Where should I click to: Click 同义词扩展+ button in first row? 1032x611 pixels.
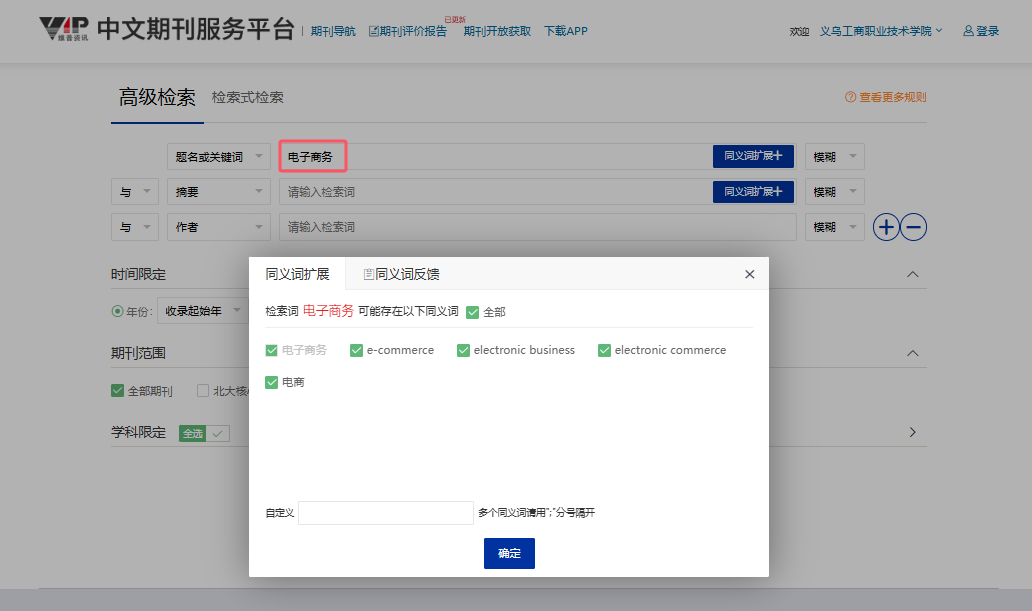(753, 156)
